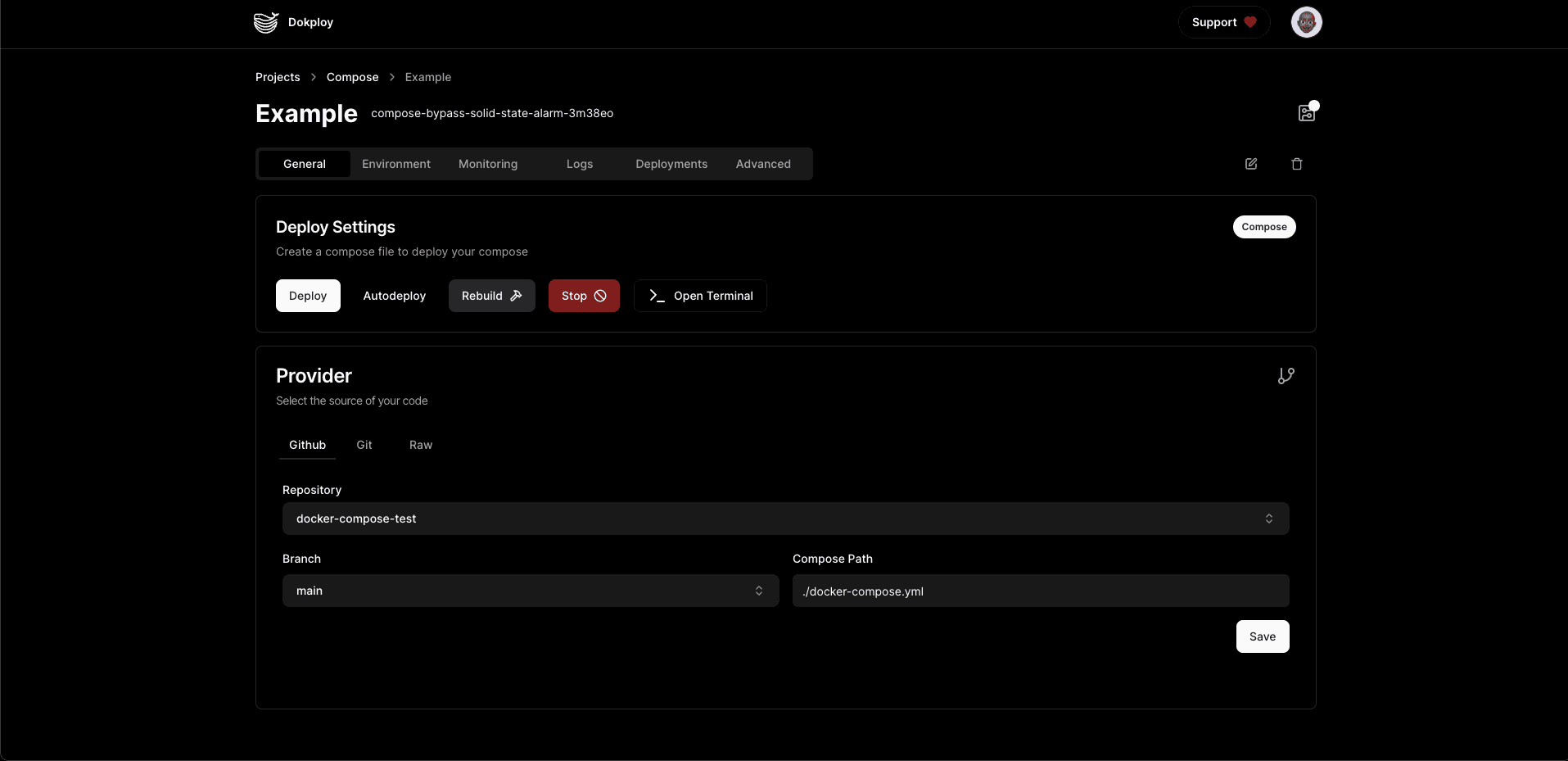Click the pencil edit icon near the tabs
This screenshot has width=1568, height=761.
1251,164
